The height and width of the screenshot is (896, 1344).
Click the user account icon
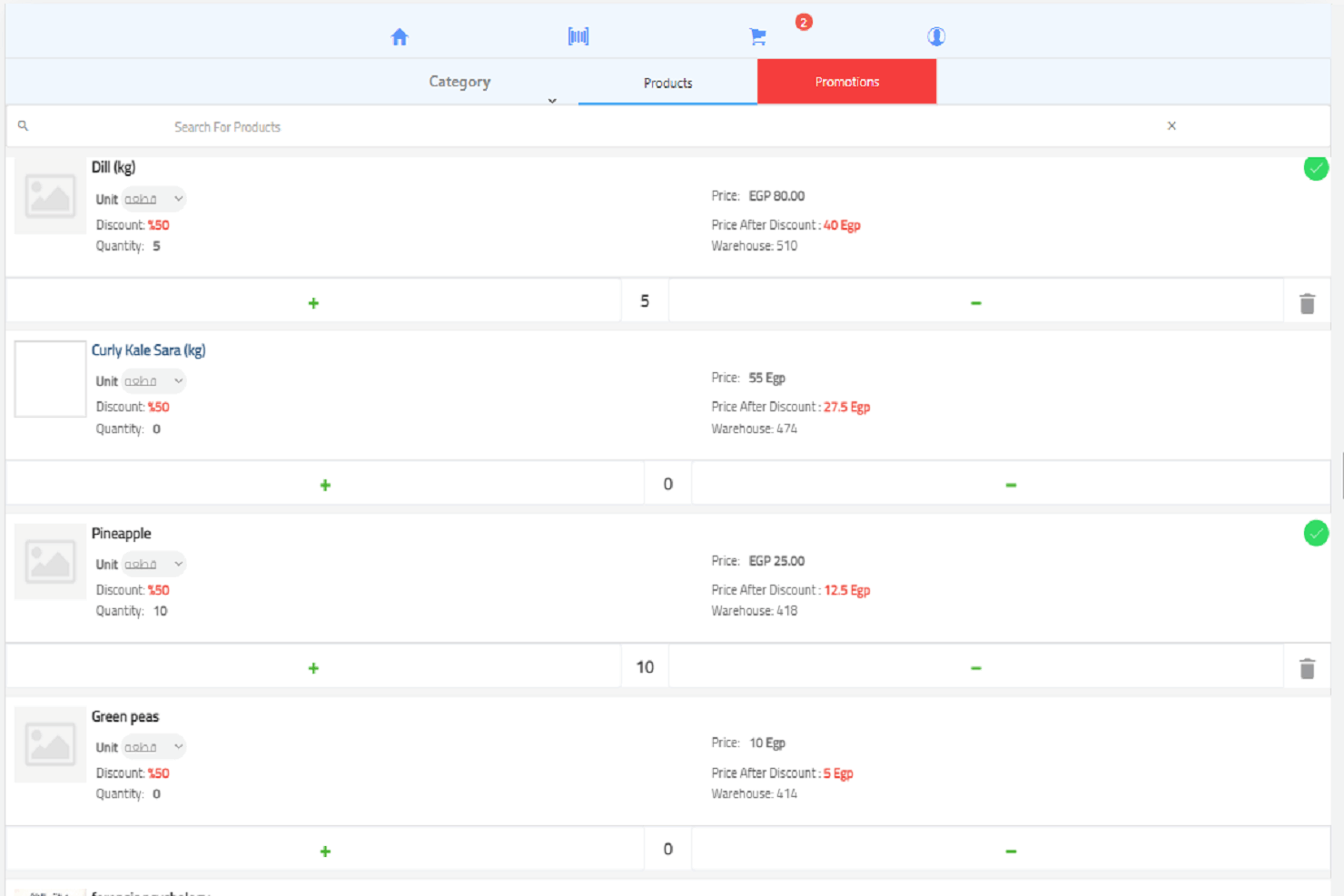[x=936, y=36]
